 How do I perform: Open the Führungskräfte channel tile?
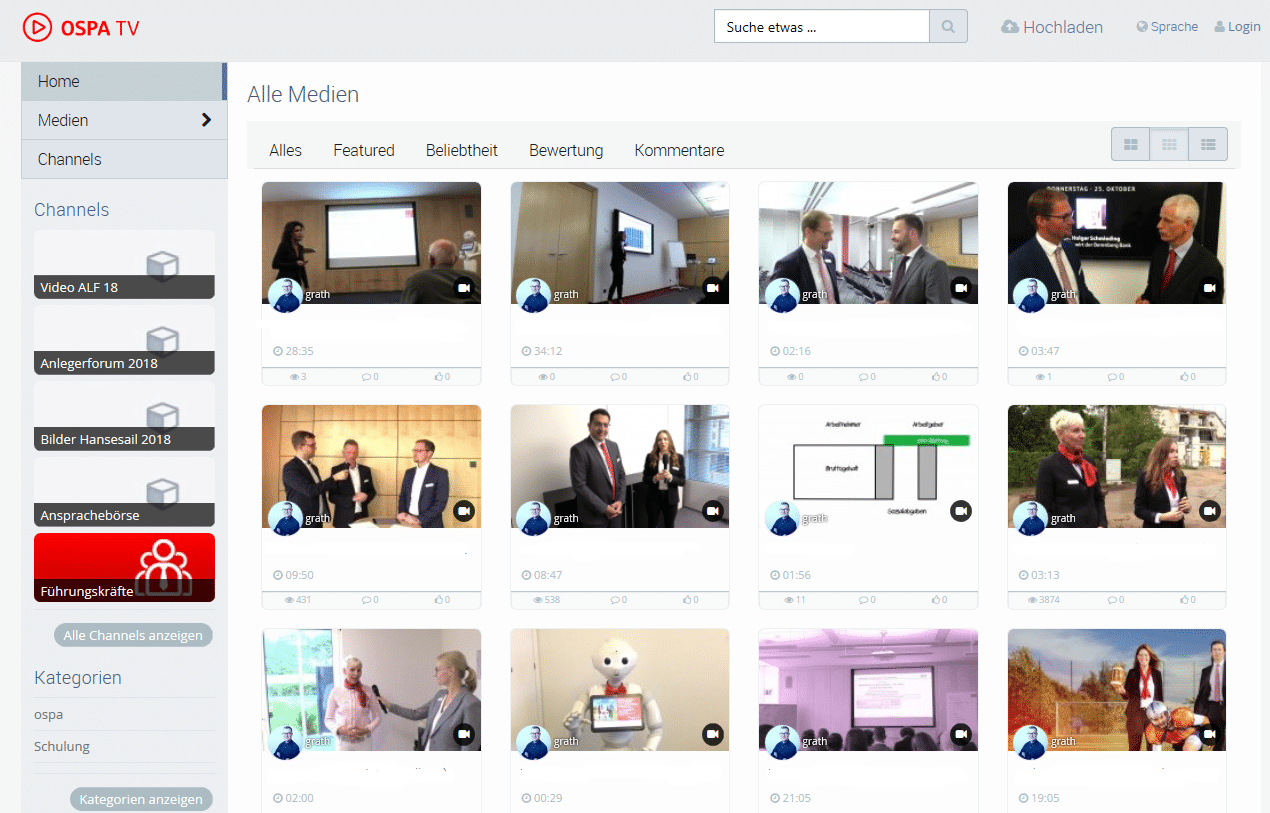[124, 567]
